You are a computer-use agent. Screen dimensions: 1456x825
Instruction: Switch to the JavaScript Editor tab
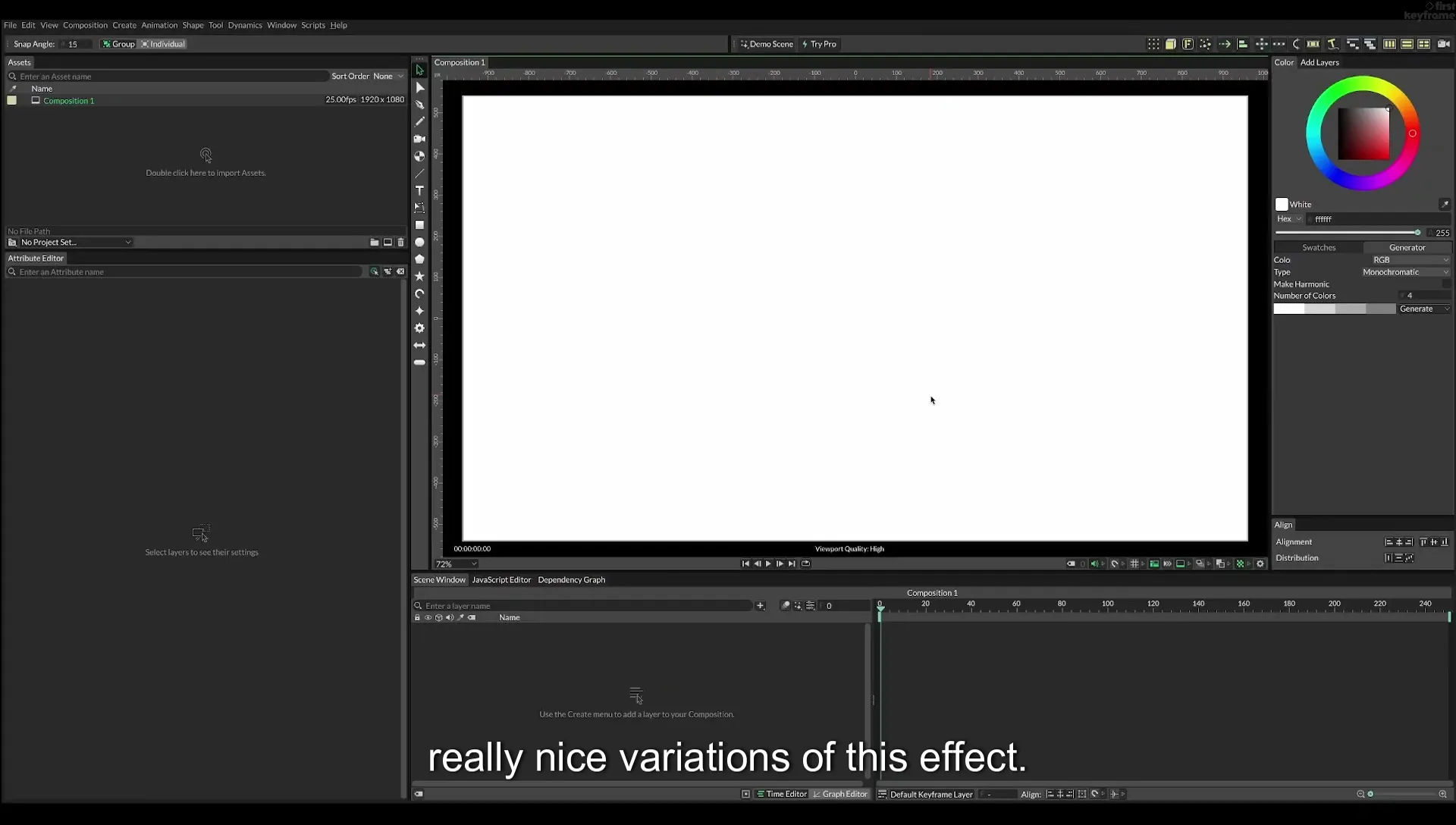coord(501,580)
